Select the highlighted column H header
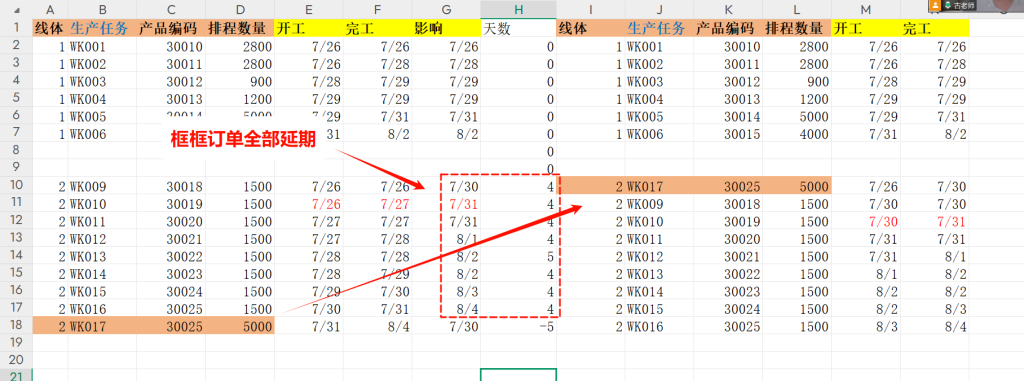This screenshot has height=381, width=1024. pyautogui.click(x=518, y=10)
